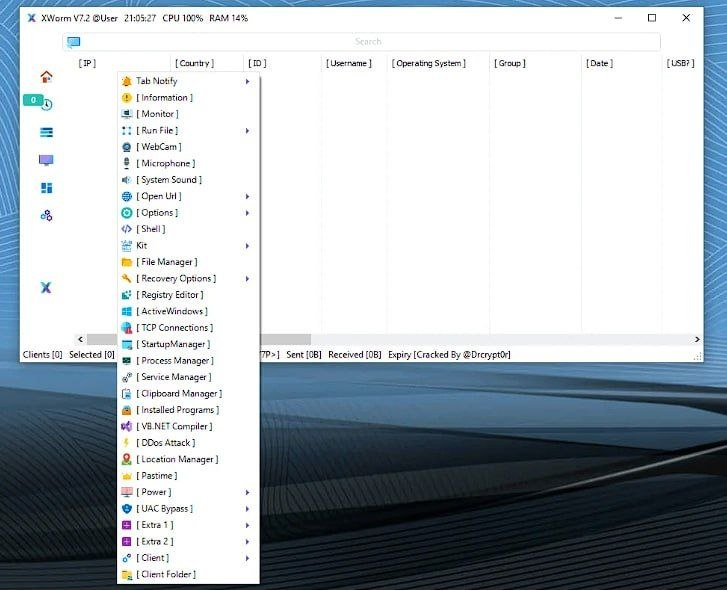The image size is (727, 590).
Task: Select the Location Manager pin entry
Action: click(188, 459)
